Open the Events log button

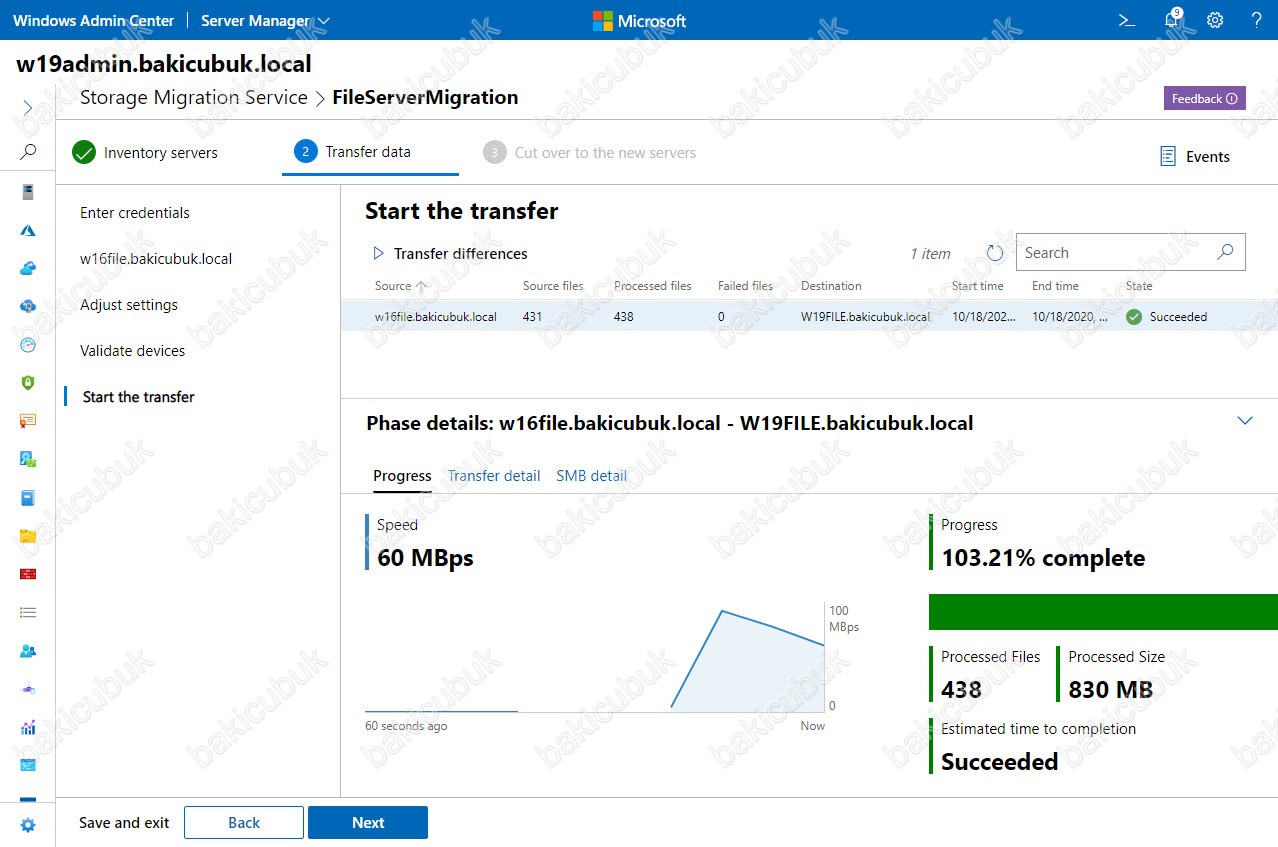click(1195, 156)
